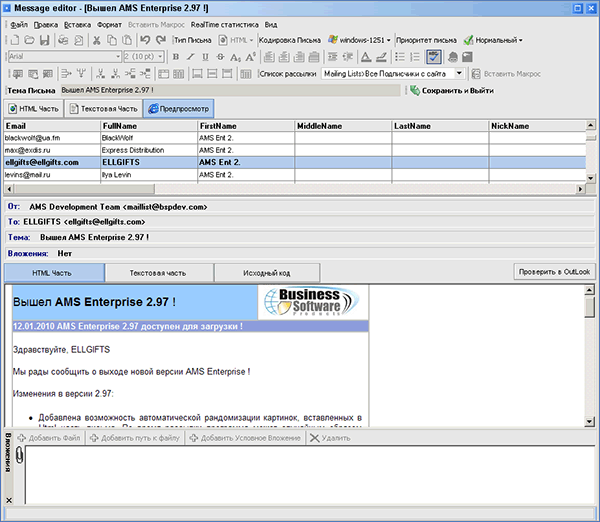The width and height of the screenshot is (600, 522).
Task: Open the Файл menu
Action: point(19,25)
